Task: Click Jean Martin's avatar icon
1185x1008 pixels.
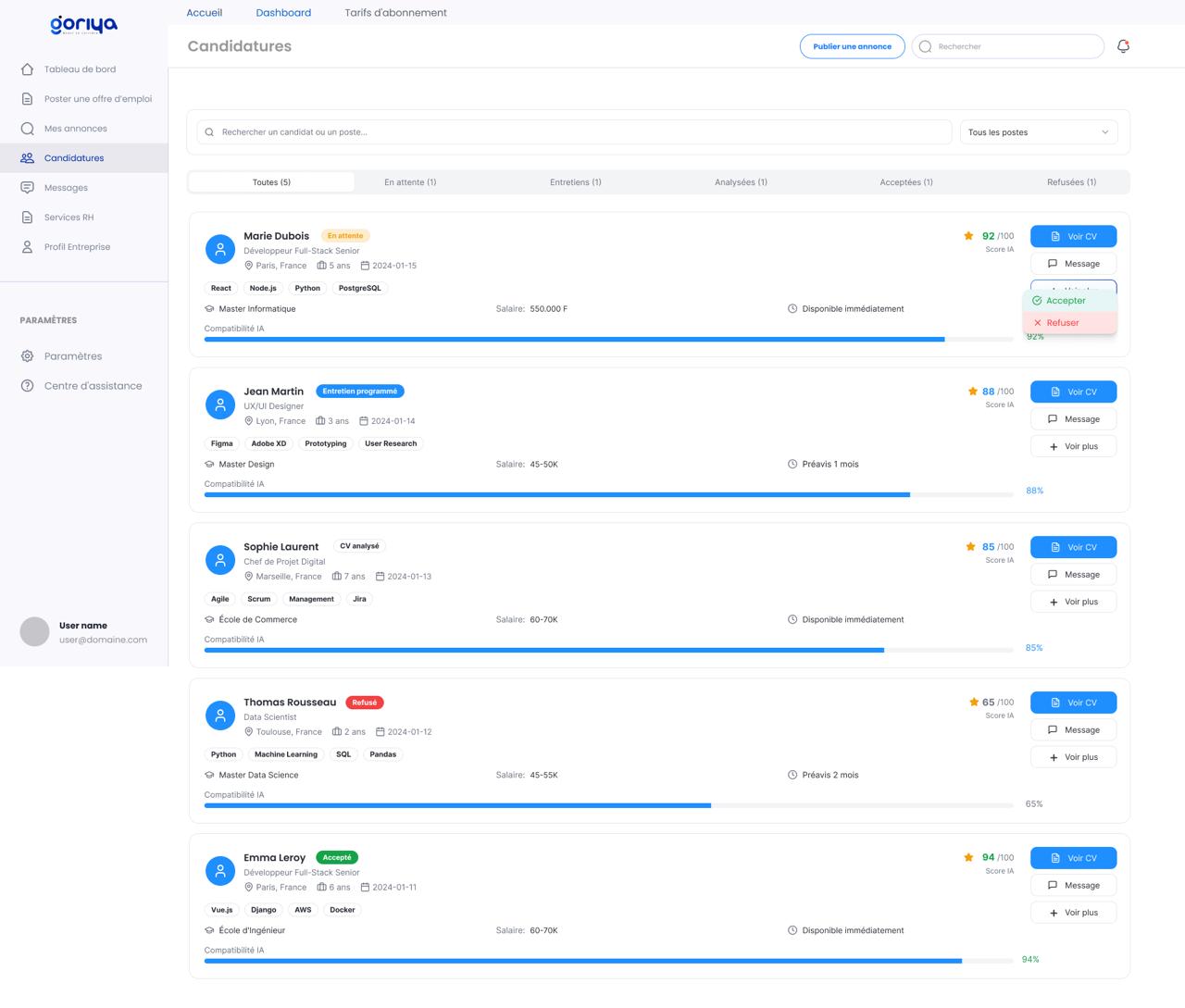Action: pyautogui.click(x=219, y=404)
